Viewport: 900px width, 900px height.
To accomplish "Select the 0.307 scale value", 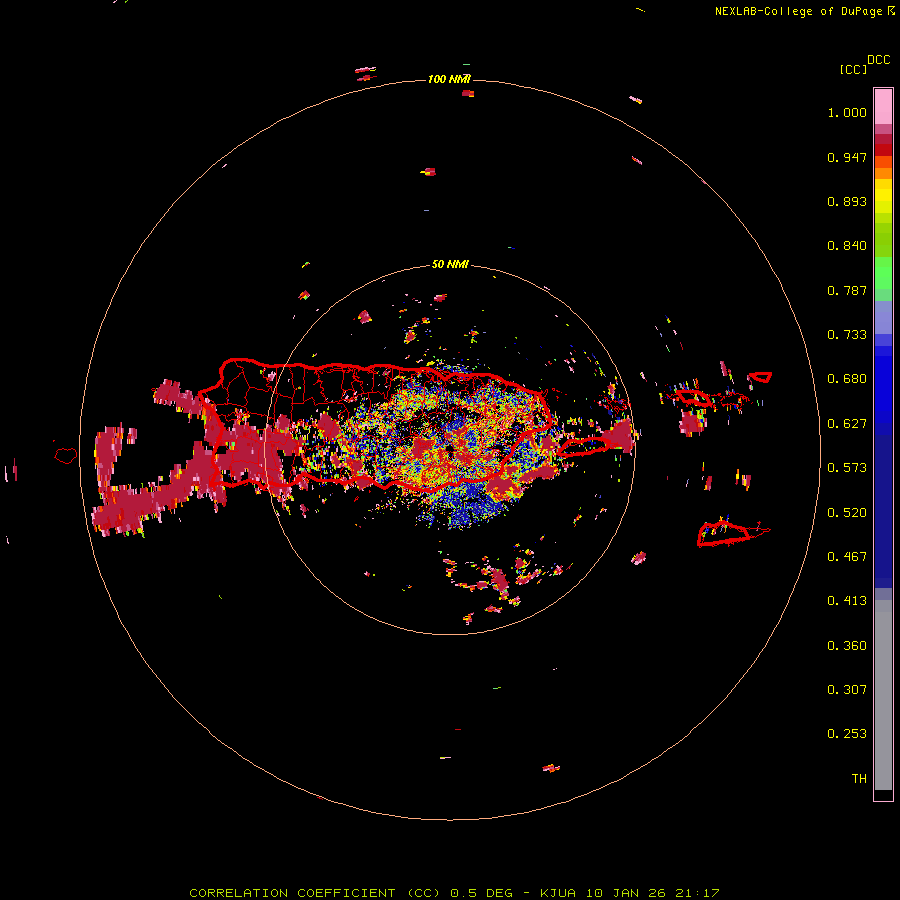I will pos(847,690).
